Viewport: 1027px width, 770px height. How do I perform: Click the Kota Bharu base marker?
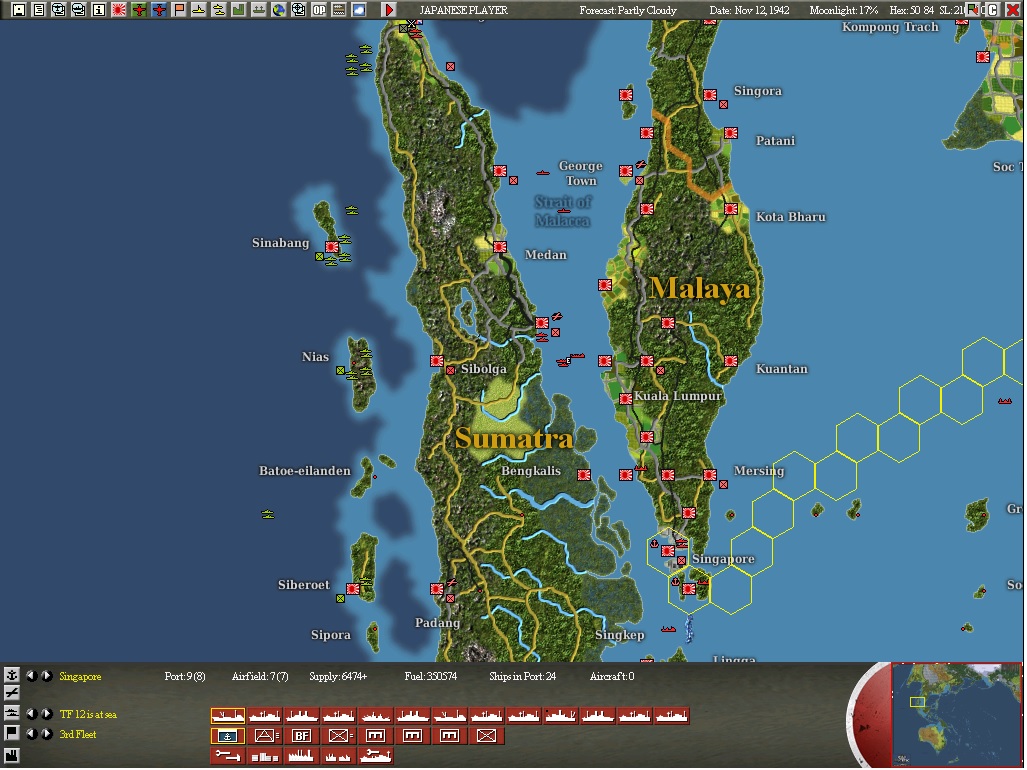pyautogui.click(x=731, y=209)
